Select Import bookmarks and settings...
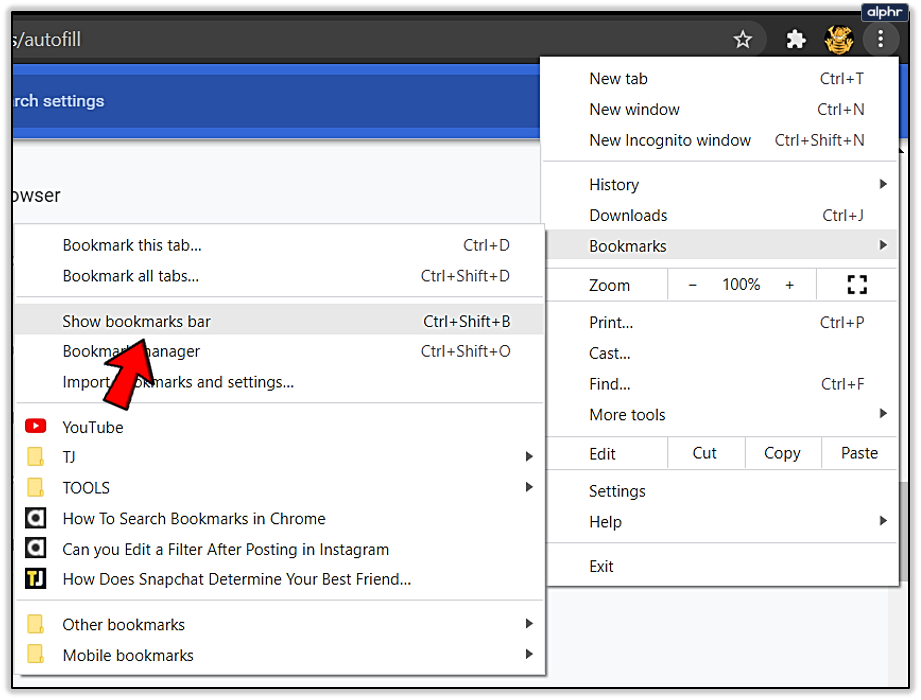 [280, 382]
